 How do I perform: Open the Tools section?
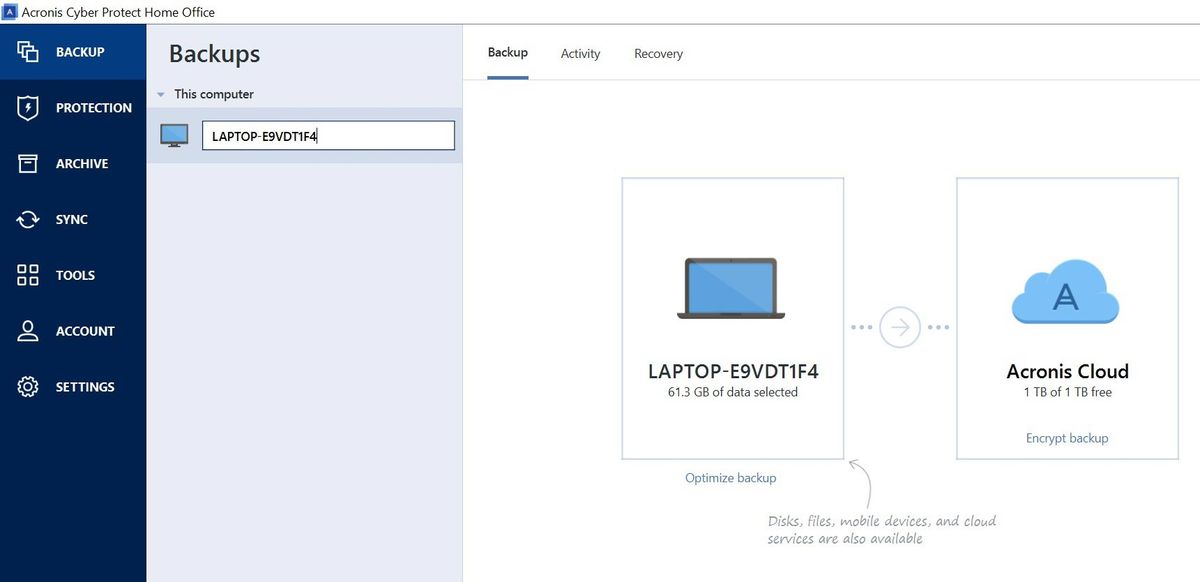[58, 275]
